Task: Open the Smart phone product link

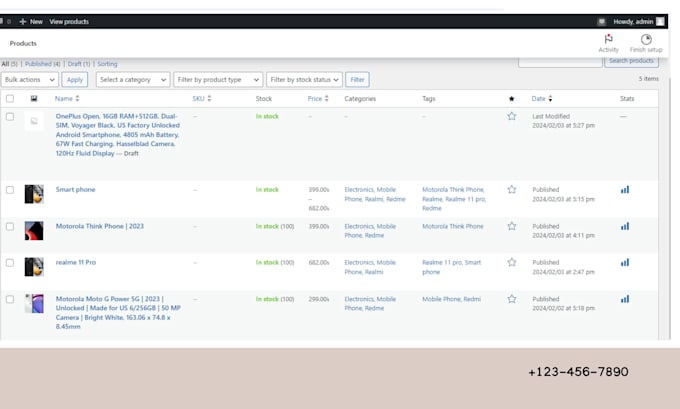Action: coord(75,190)
